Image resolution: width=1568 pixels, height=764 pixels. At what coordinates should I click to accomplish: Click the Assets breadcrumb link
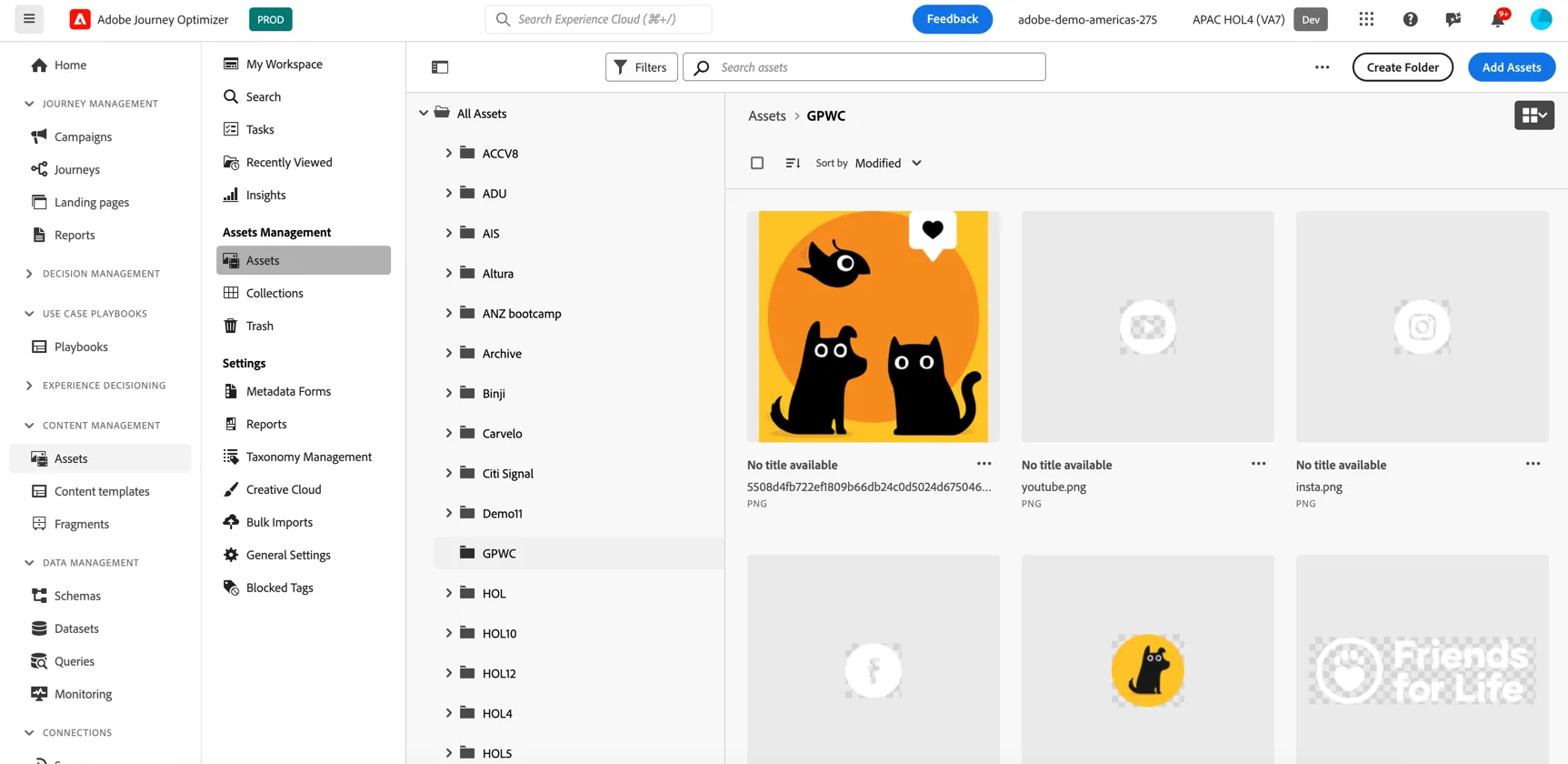pos(767,116)
